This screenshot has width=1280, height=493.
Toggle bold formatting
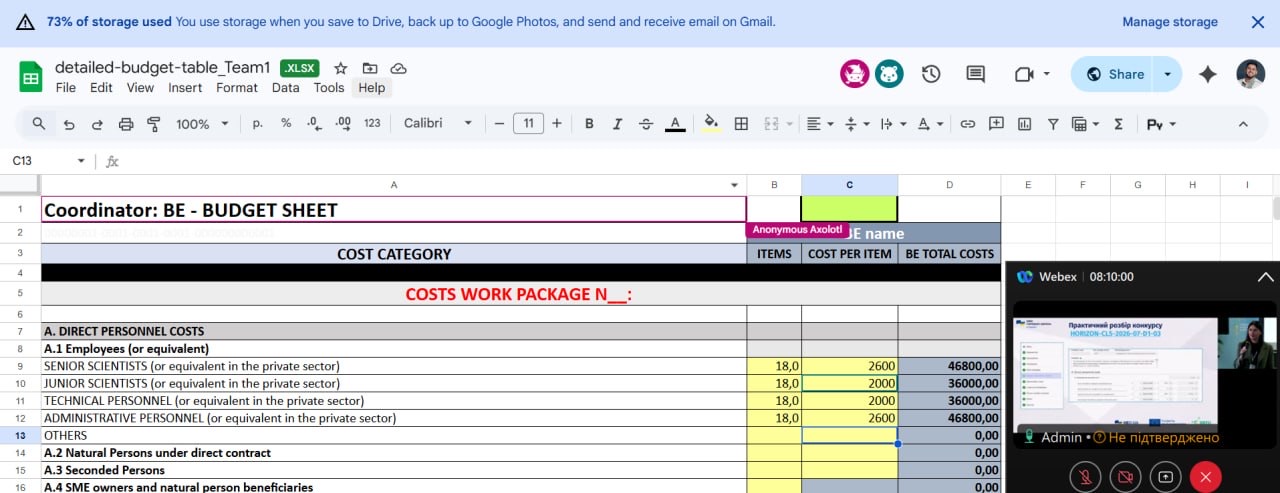(589, 124)
